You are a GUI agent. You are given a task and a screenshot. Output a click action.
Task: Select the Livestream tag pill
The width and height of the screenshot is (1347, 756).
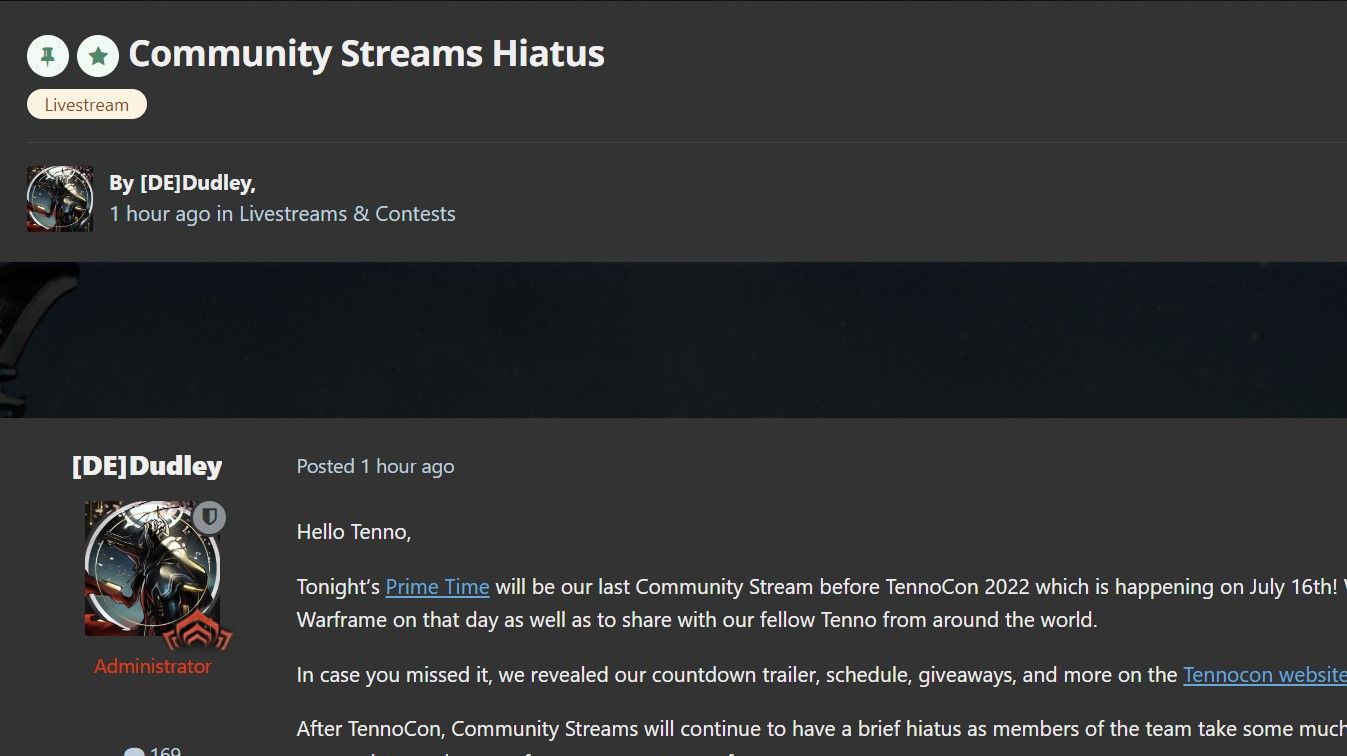click(x=87, y=104)
